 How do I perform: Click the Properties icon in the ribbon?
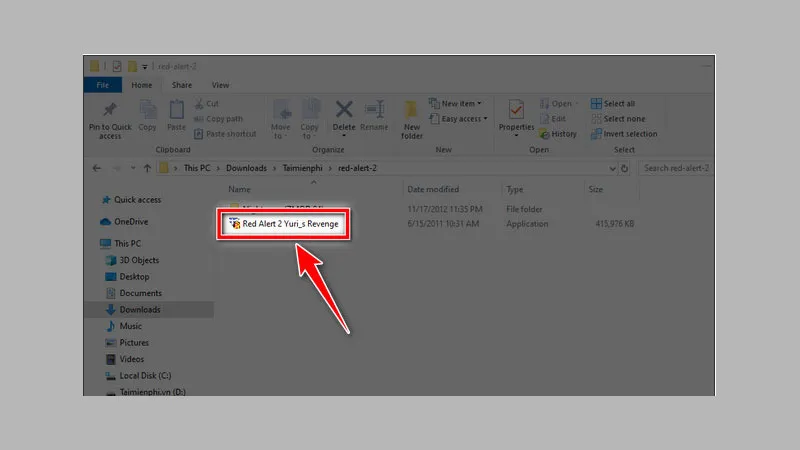pos(516,110)
